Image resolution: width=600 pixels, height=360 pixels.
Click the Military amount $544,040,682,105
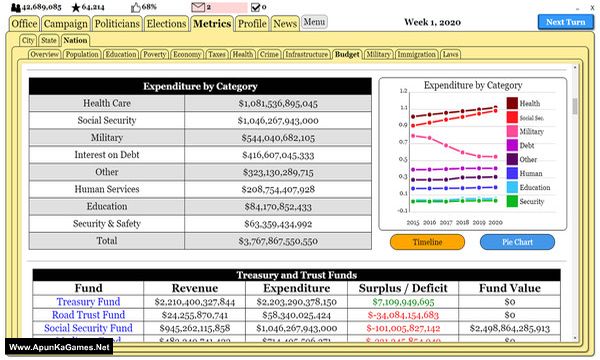point(278,138)
